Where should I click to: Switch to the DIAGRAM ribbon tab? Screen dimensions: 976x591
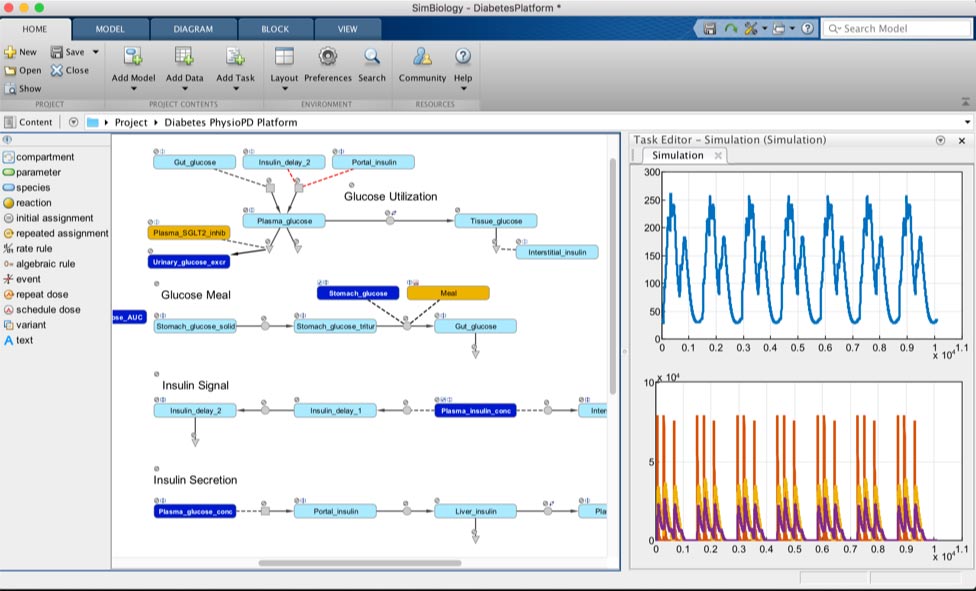click(x=193, y=29)
